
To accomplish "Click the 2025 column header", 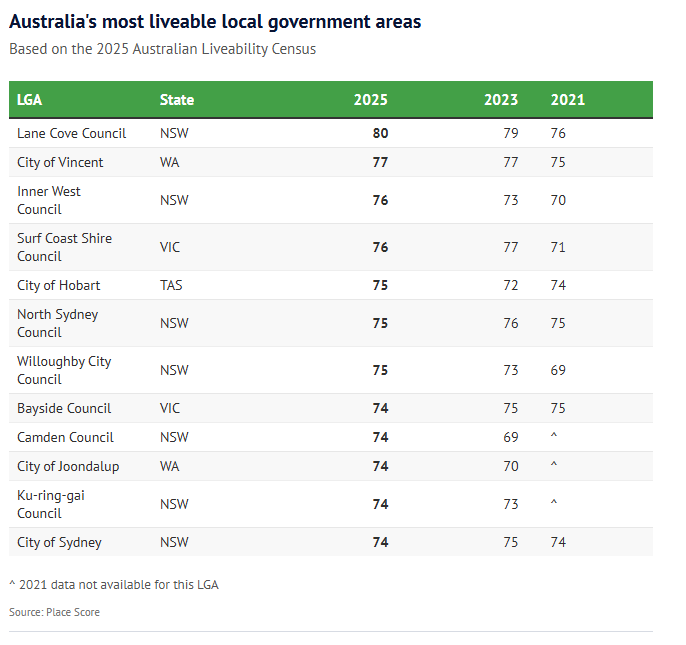I will [x=370, y=100].
